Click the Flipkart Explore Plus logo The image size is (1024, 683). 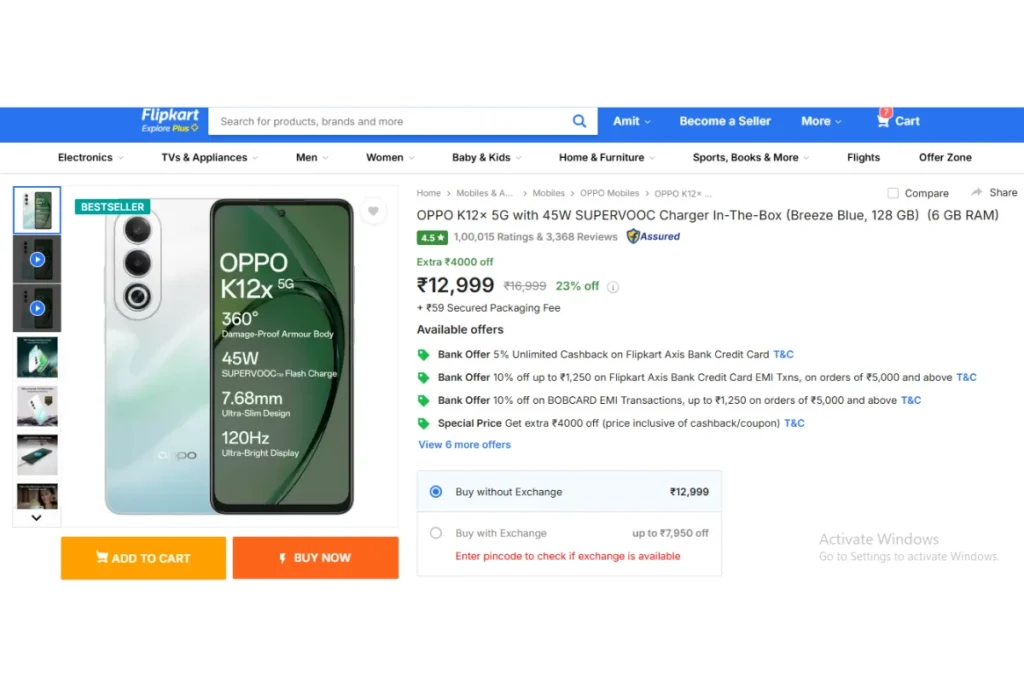pyautogui.click(x=170, y=120)
